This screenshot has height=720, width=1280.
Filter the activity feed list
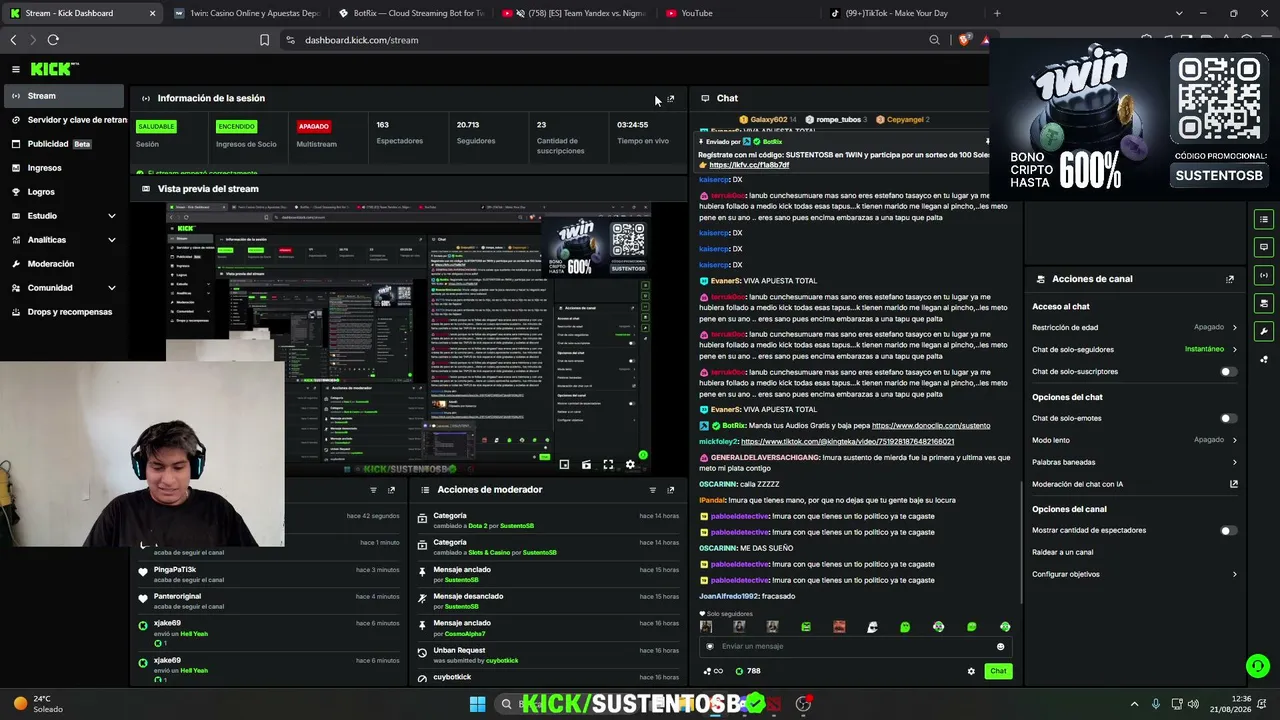point(374,490)
